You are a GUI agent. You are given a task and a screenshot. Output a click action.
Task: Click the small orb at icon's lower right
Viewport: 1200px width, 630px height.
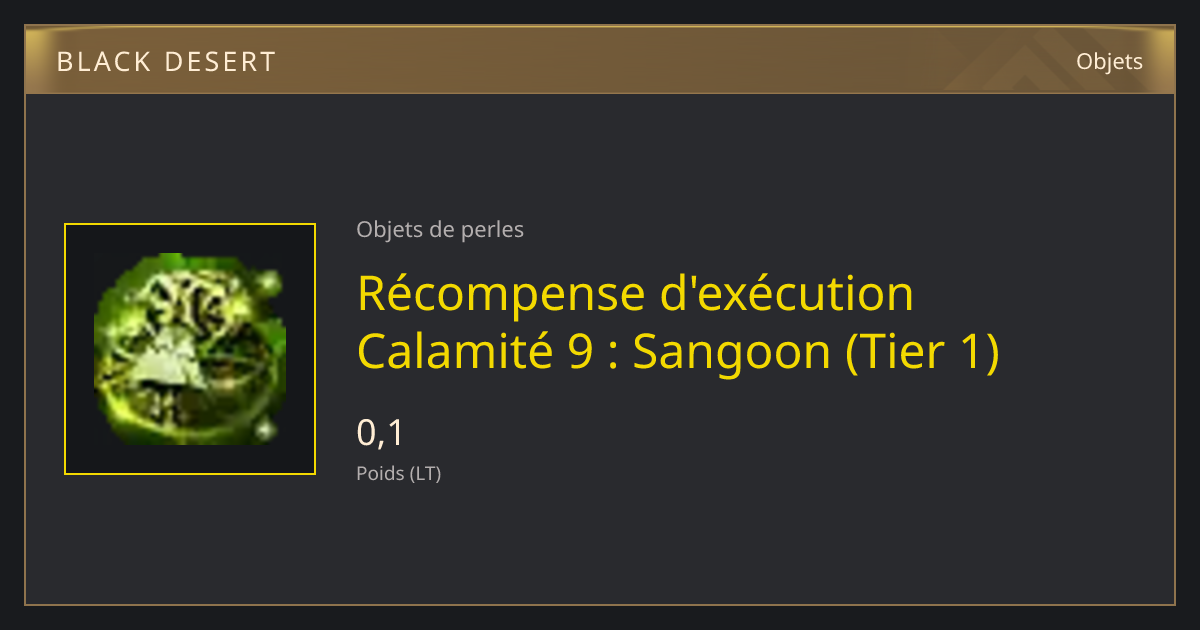pos(265,430)
